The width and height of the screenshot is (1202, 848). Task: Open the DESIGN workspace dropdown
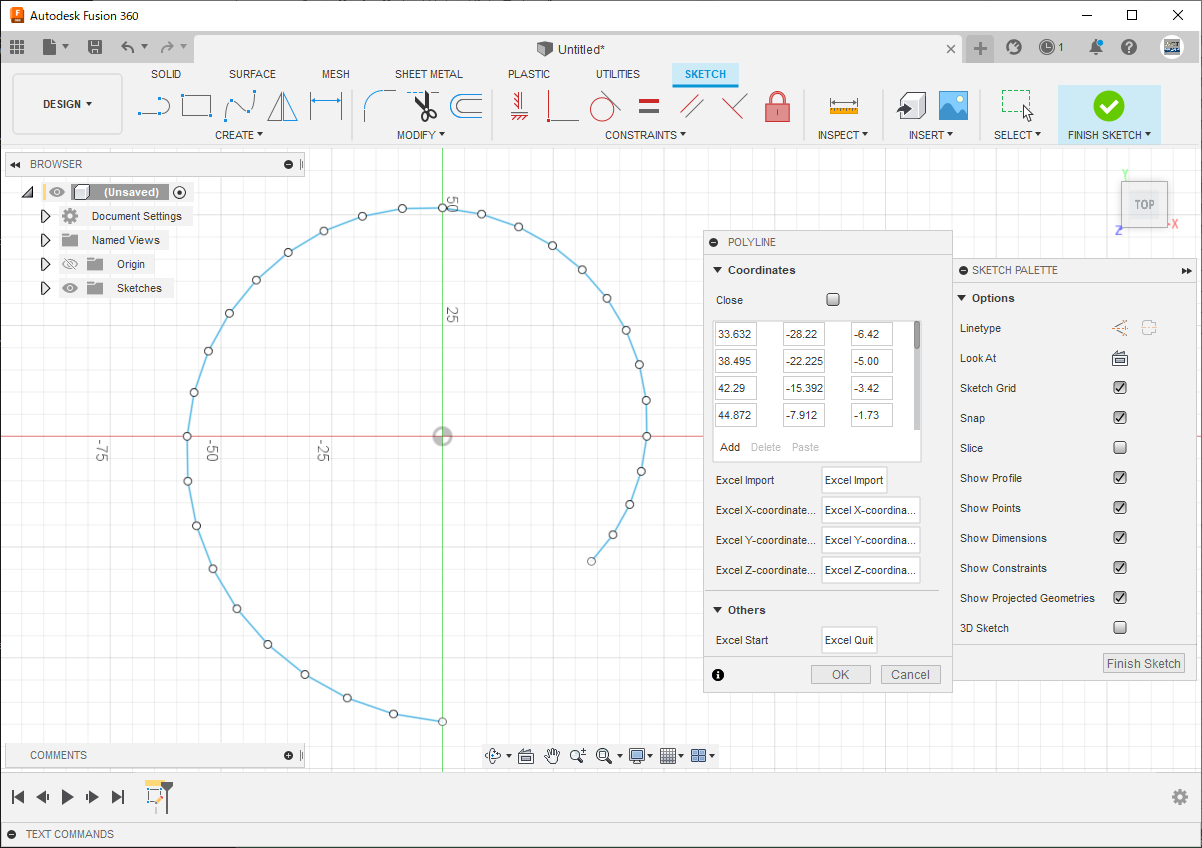[67, 104]
